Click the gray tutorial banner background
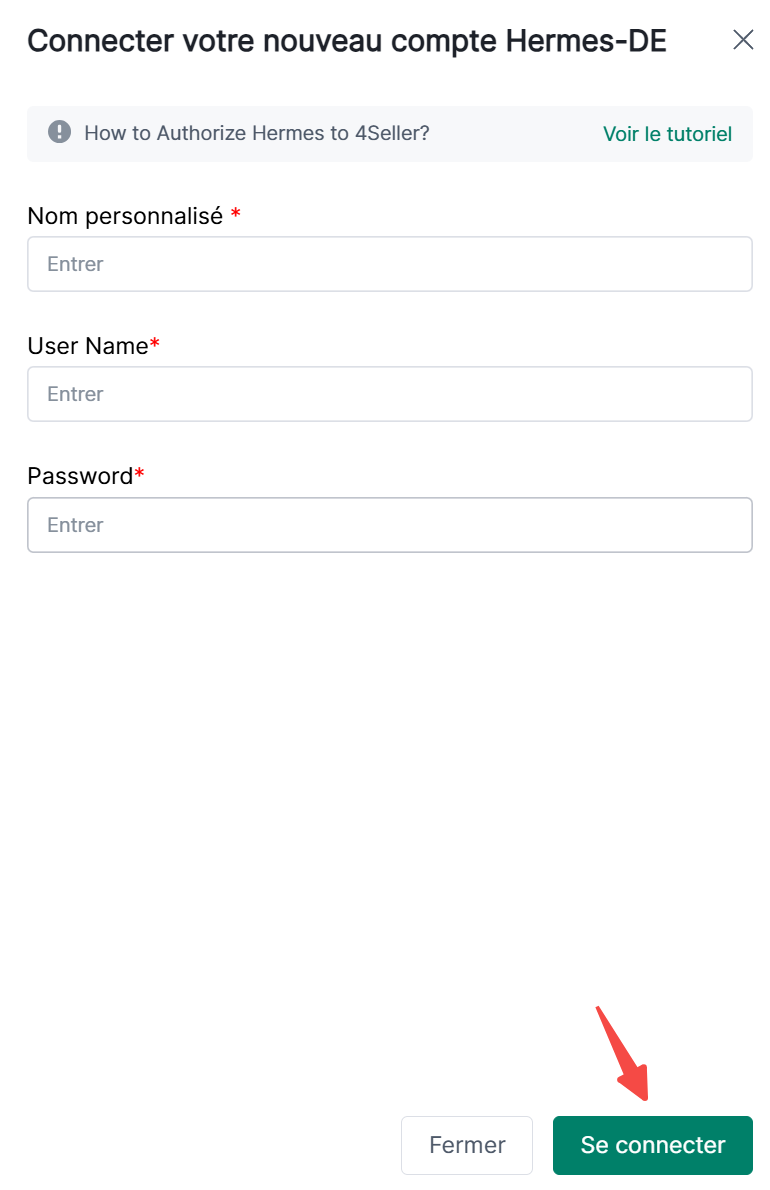The image size is (770, 1190). [x=515, y=134]
